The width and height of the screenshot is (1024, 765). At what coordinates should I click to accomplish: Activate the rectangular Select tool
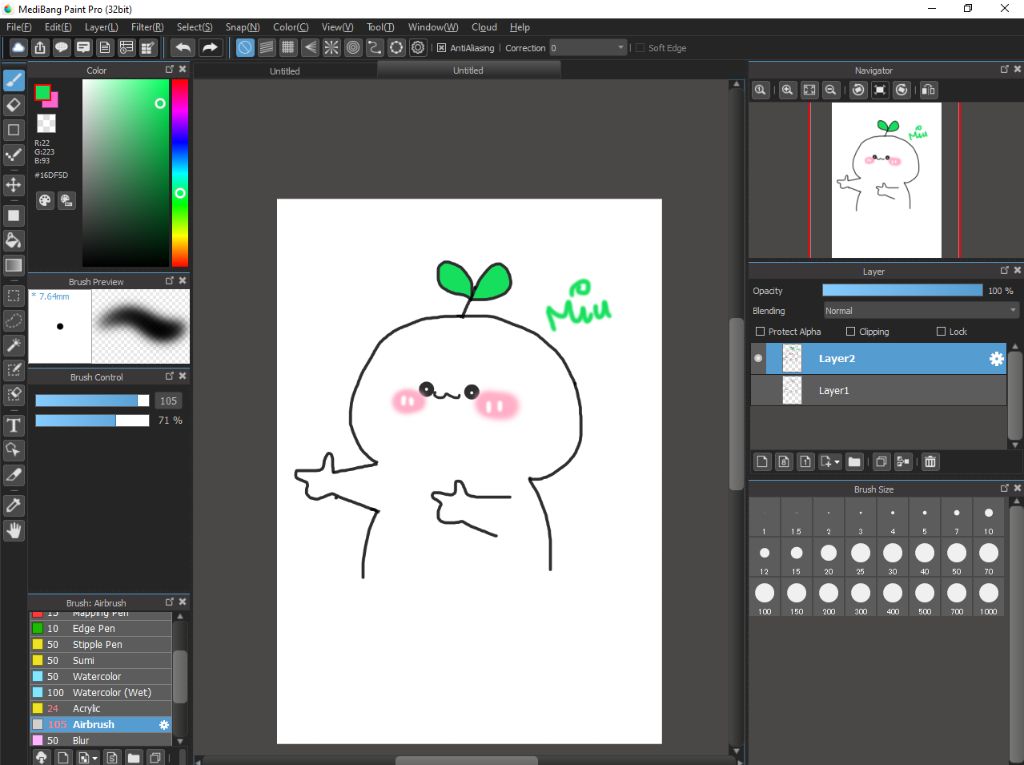[14, 295]
